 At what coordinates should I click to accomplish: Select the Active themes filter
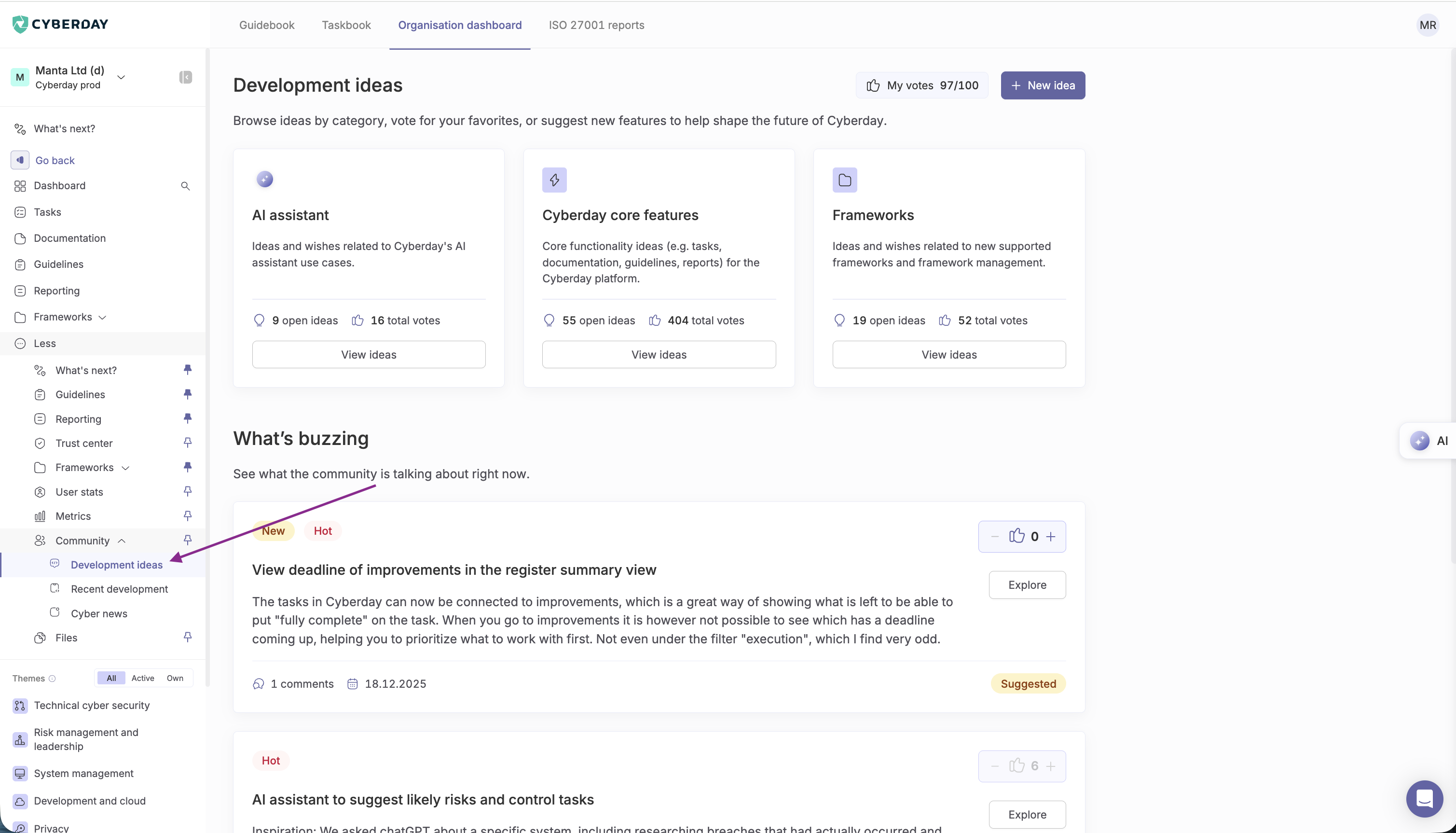pos(142,678)
